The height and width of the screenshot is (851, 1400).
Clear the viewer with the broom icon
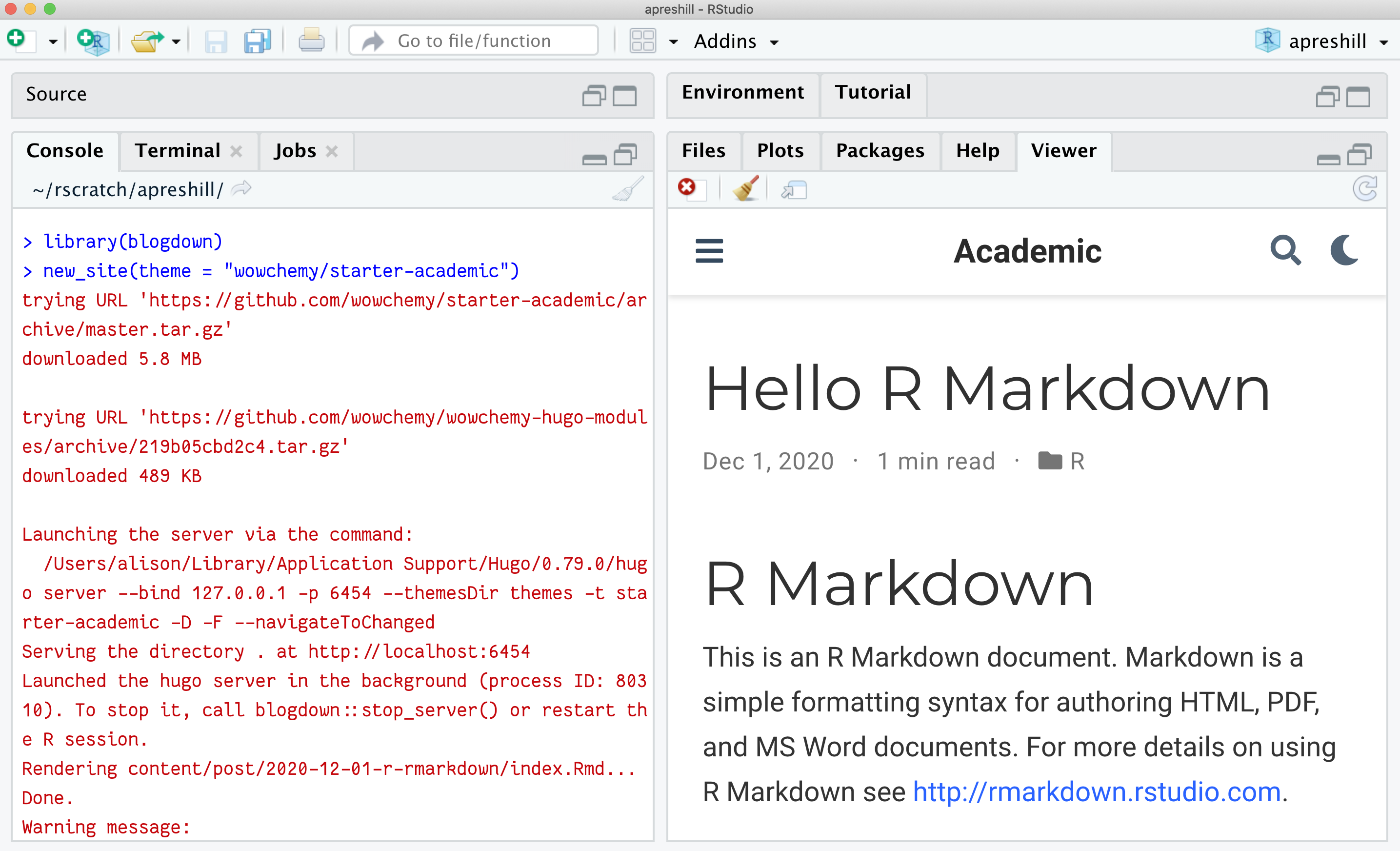pos(745,189)
